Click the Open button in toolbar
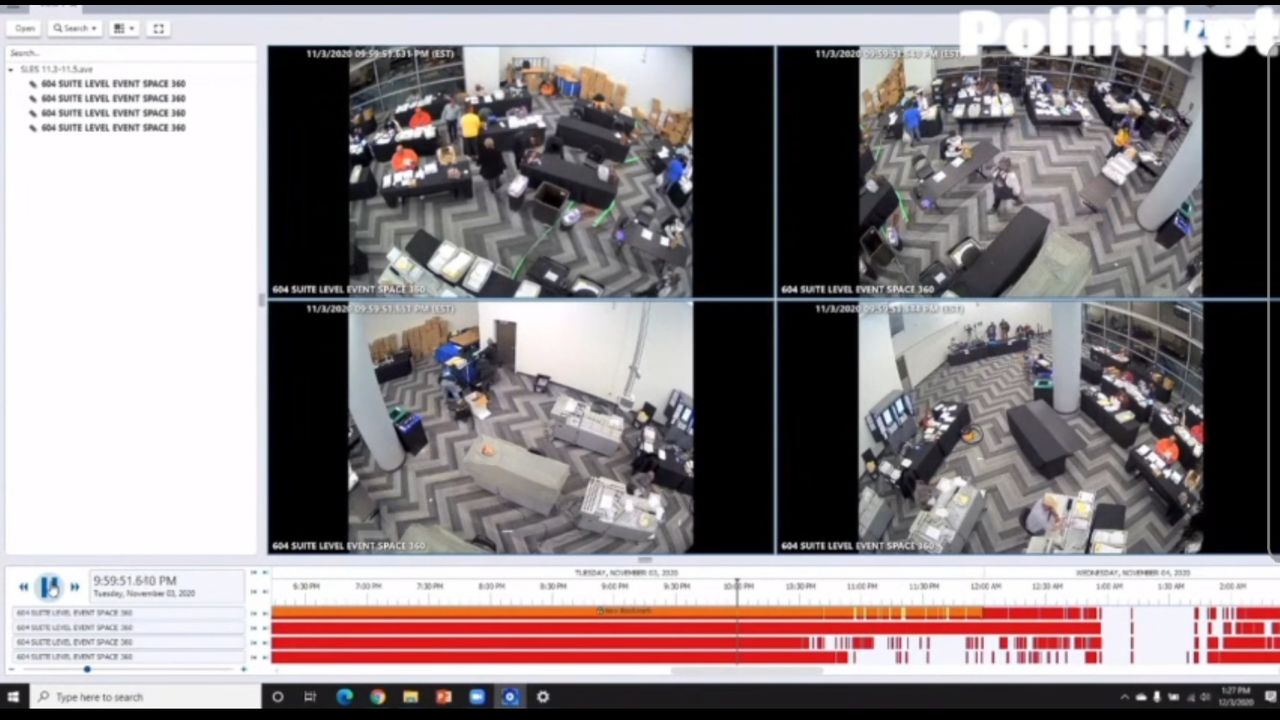1280x720 pixels. pyautogui.click(x=24, y=28)
